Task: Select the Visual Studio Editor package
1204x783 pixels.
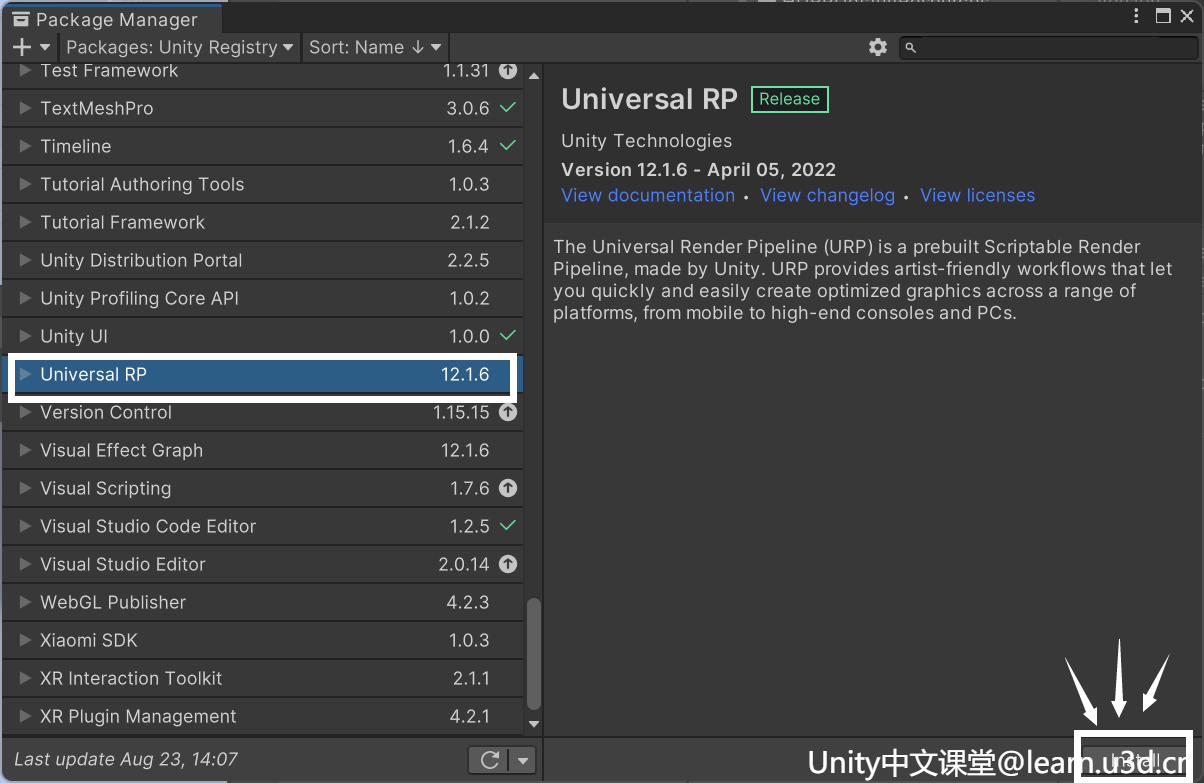Action: [x=262, y=564]
